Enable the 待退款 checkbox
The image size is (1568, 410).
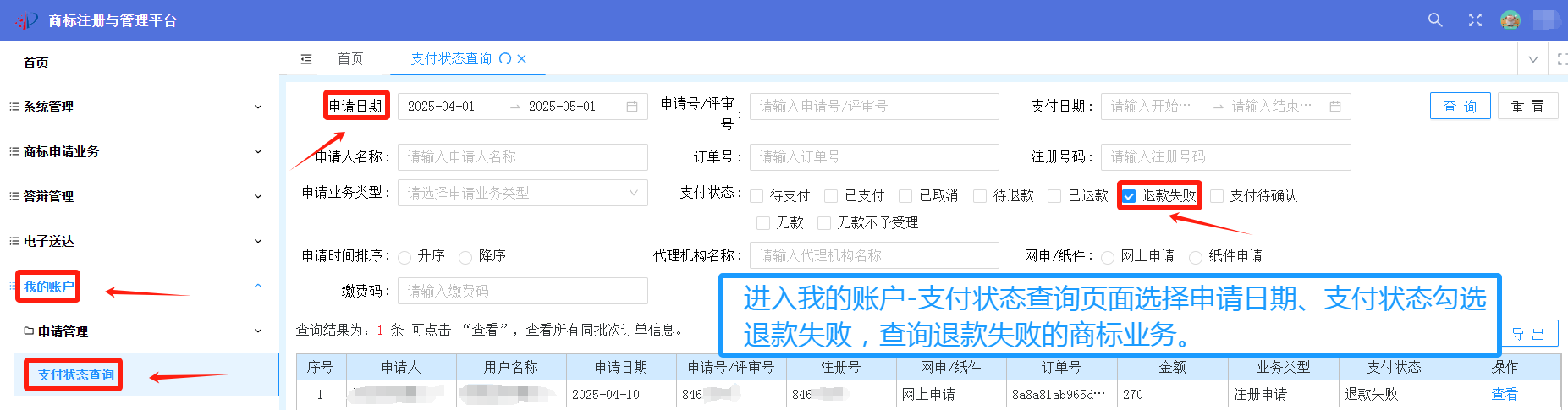point(980,196)
